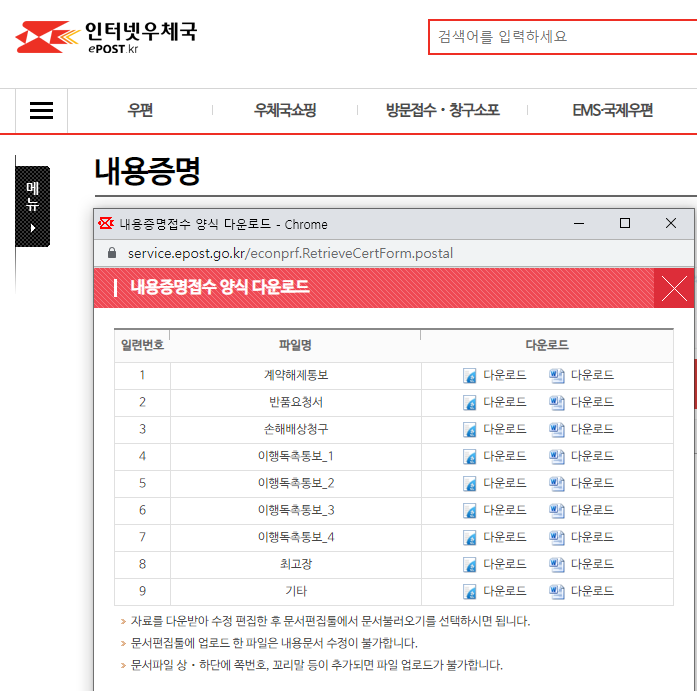
Task: Open the 방문접수·창구소포 menu
Action: [x=442, y=110]
